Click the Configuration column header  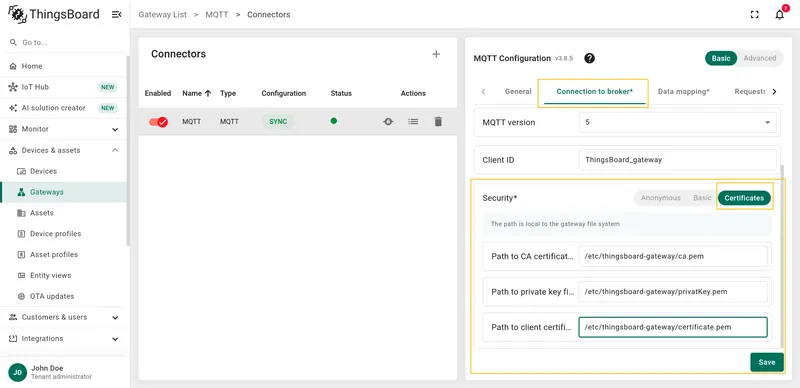click(284, 93)
